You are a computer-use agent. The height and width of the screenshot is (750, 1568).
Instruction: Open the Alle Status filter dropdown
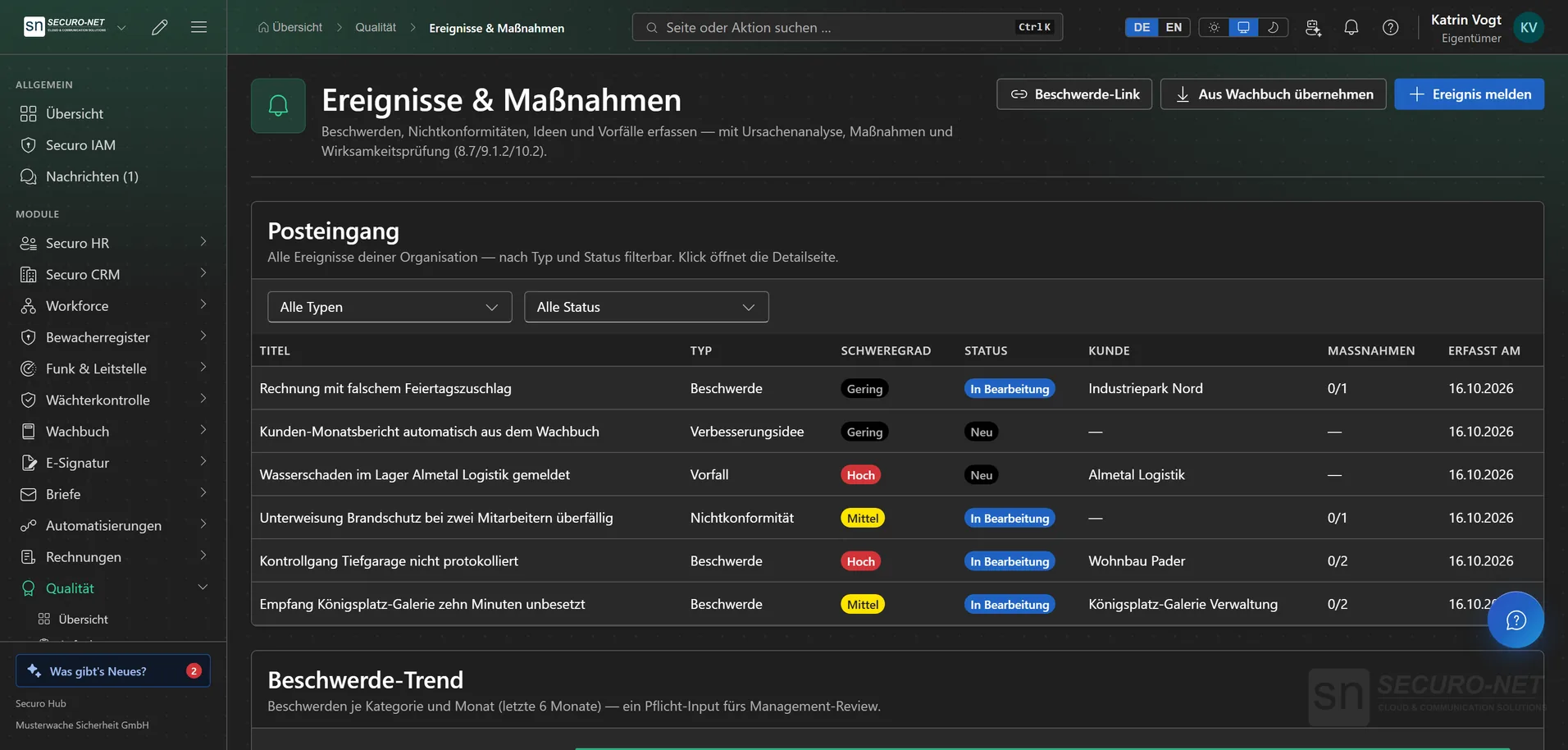(x=646, y=307)
